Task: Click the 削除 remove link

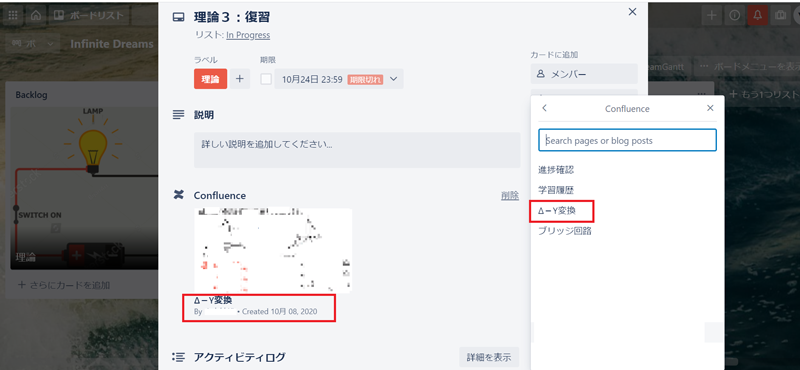Action: [510, 195]
